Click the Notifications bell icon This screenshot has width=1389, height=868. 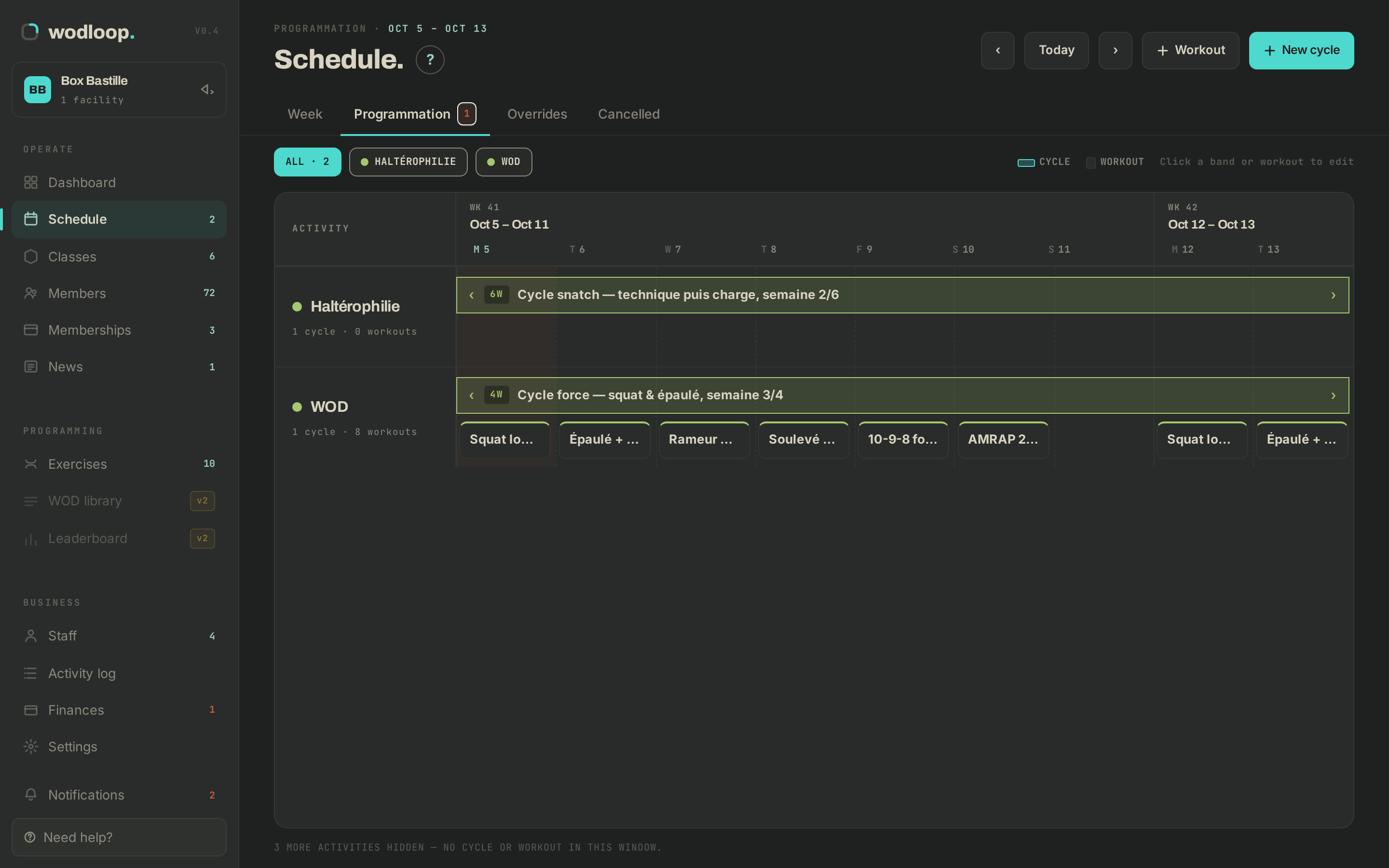31,795
